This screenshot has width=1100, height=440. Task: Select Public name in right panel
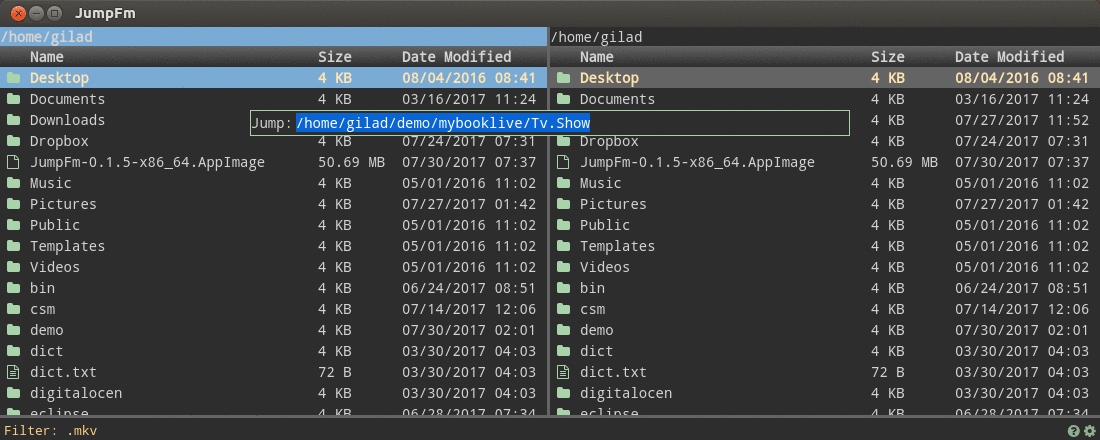click(x=605, y=225)
